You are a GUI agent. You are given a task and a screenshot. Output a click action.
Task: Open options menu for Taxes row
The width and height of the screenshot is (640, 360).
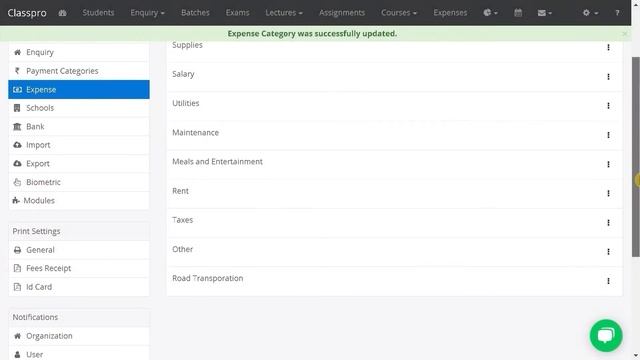[608, 222]
